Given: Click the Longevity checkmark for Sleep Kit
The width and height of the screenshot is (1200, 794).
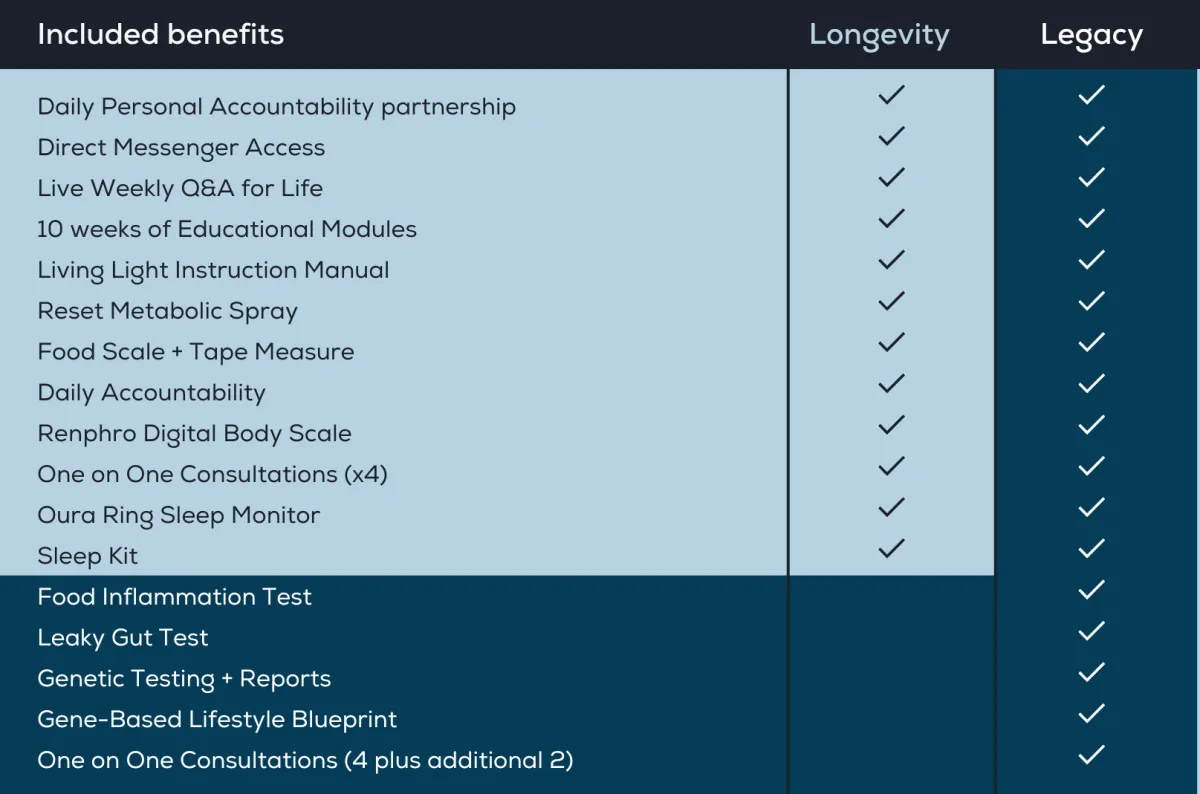Looking at the screenshot, I should pyautogui.click(x=891, y=548).
